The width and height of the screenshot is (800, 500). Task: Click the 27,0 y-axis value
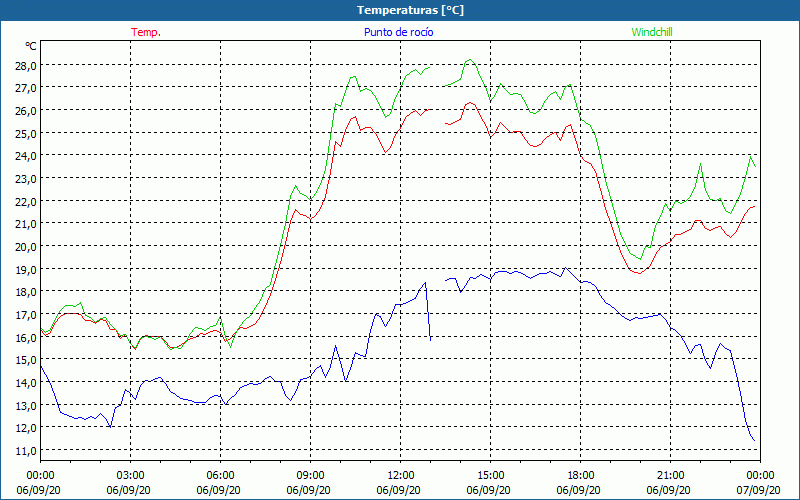(x=27, y=88)
